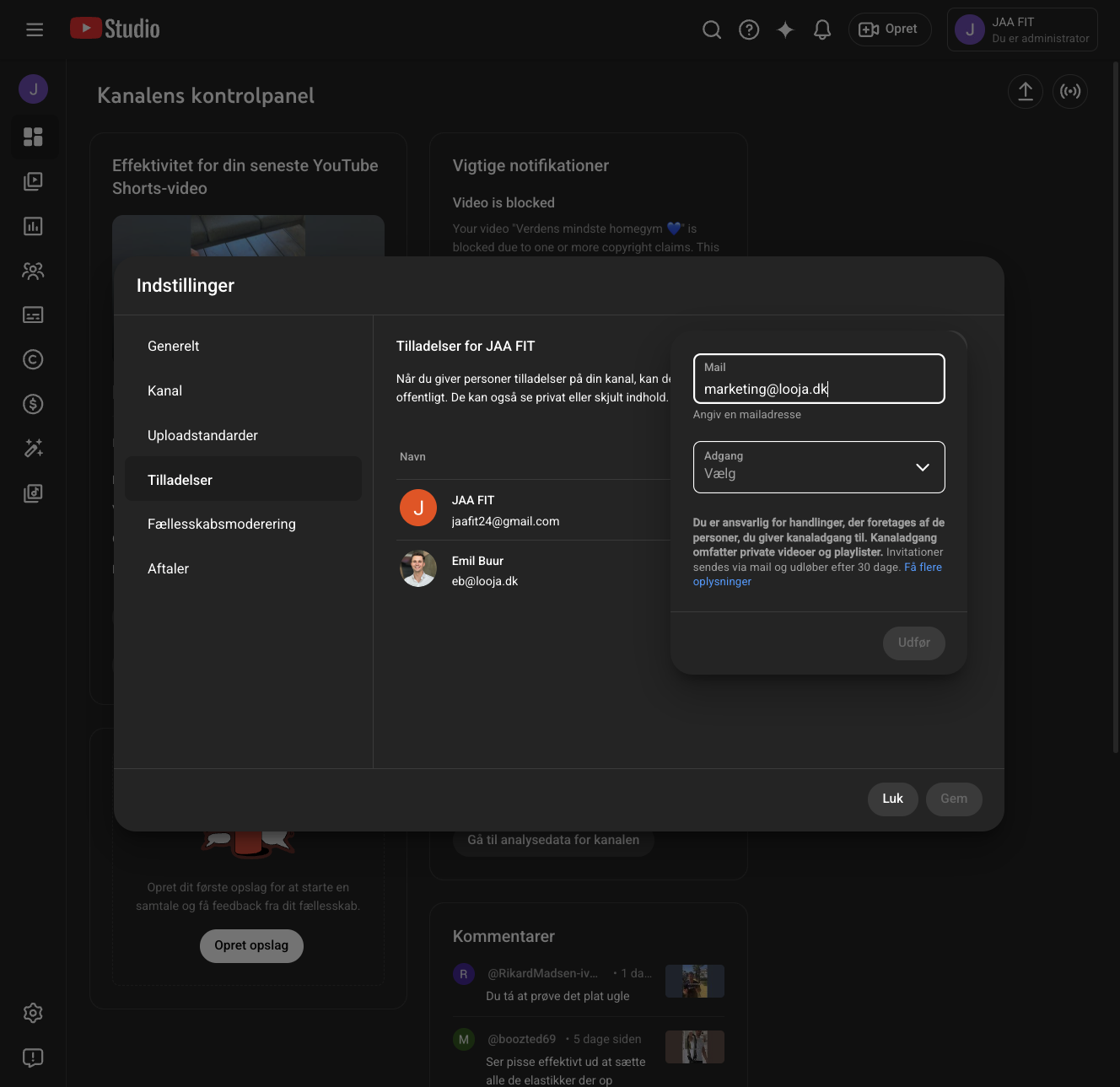Click the Shorts video thumbnail preview
This screenshot has width=1120, height=1087.
pos(248,236)
